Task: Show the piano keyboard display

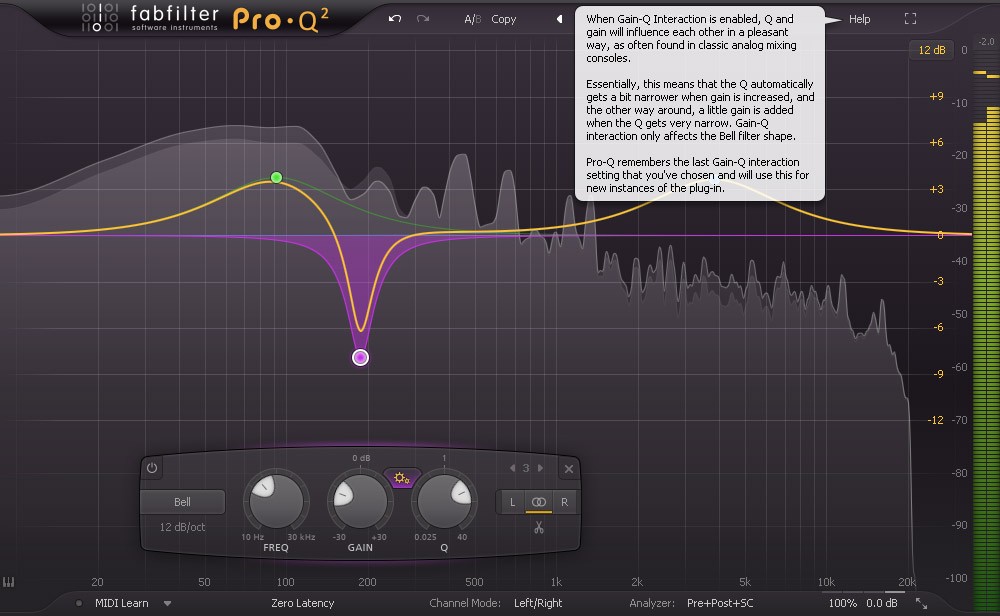Action: (8, 582)
